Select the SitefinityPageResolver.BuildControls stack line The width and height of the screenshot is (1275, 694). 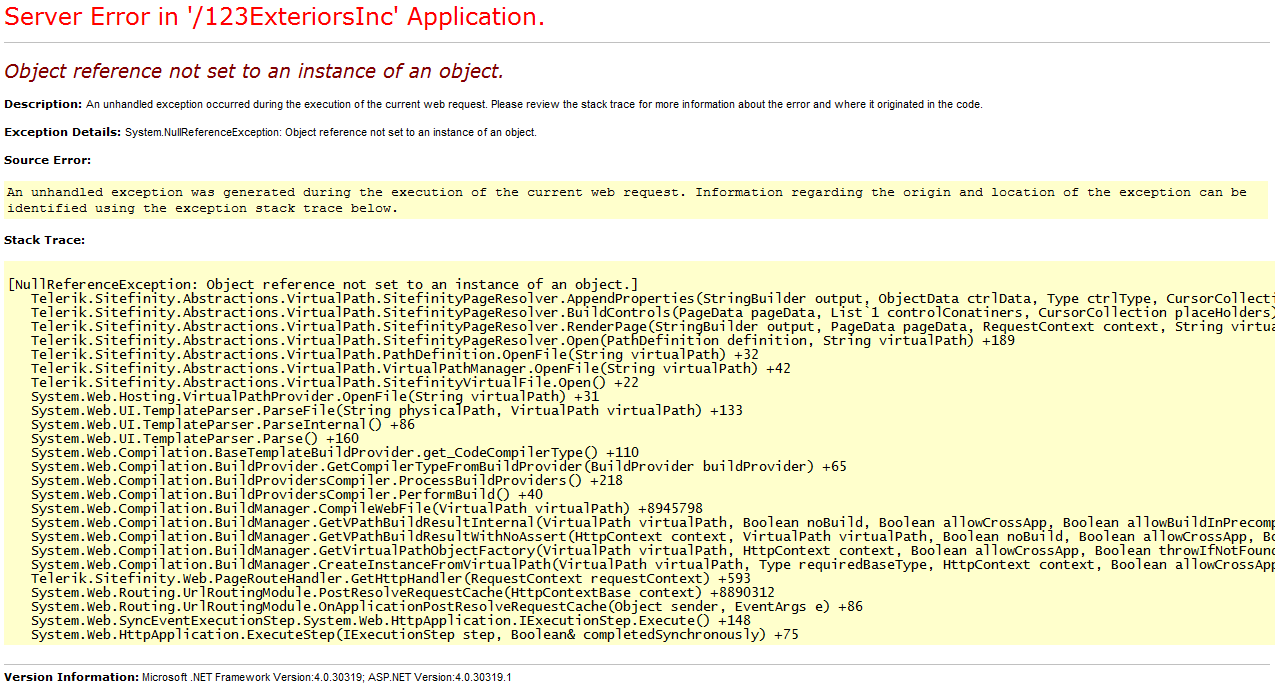(653, 312)
